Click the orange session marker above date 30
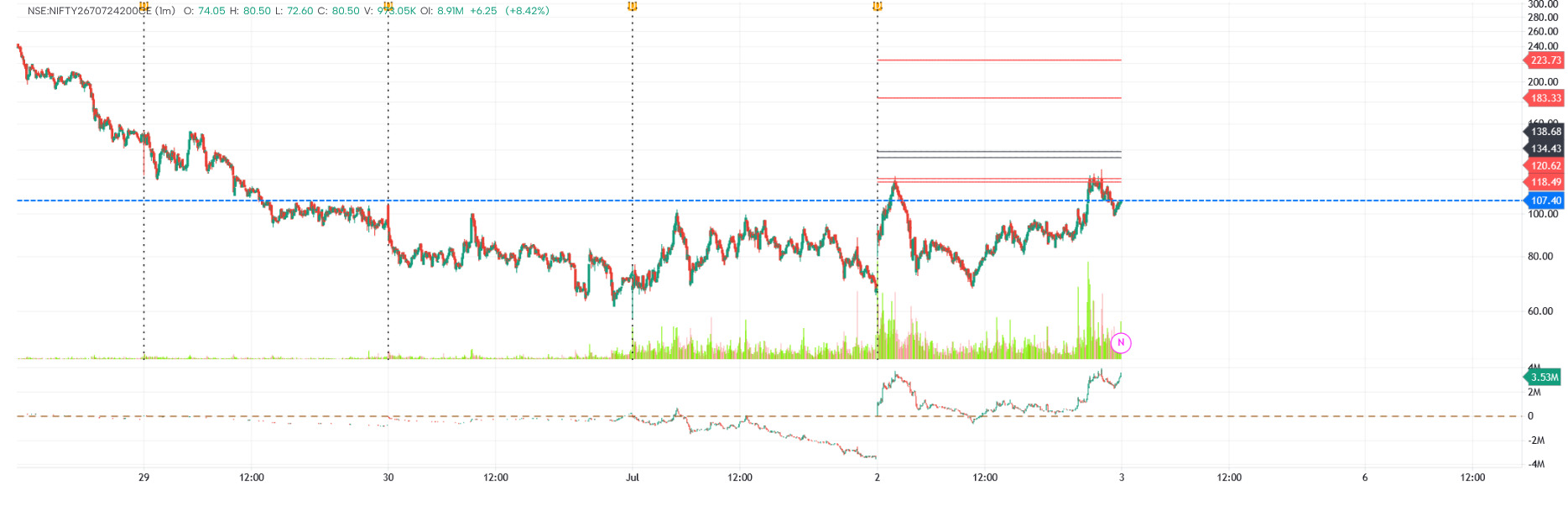This screenshot has height=516, width=1568. 388,7
